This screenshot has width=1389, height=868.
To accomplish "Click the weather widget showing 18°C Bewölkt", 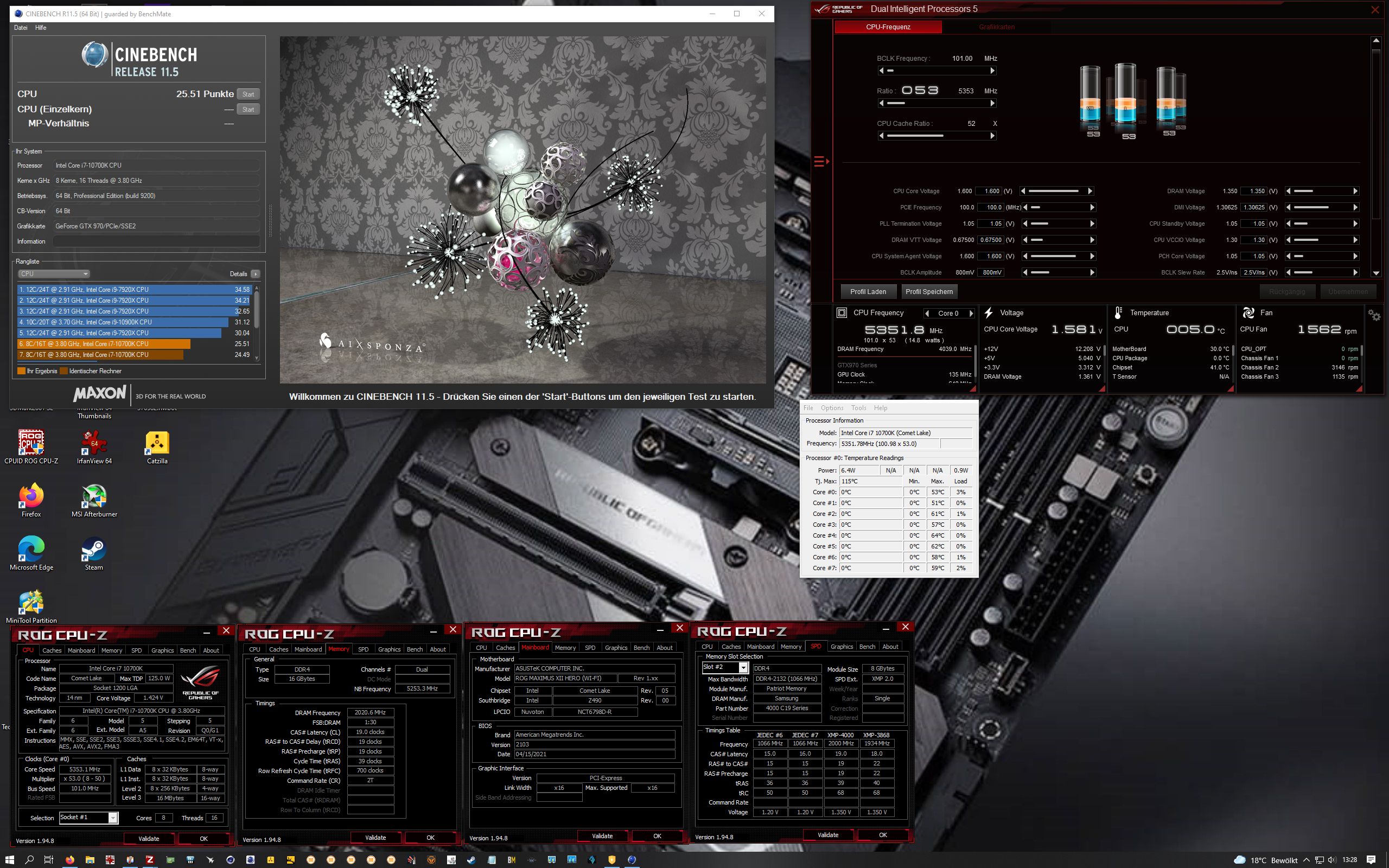I will coord(1266,860).
